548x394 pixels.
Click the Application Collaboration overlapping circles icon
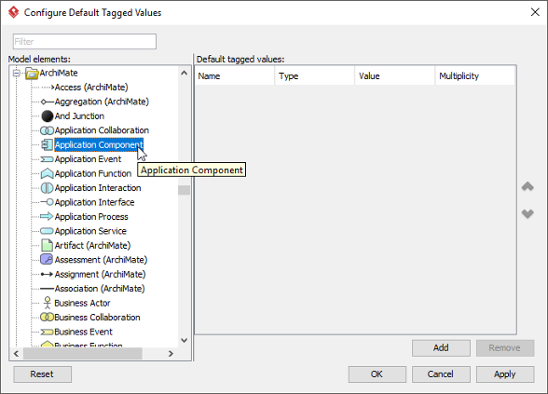point(47,130)
